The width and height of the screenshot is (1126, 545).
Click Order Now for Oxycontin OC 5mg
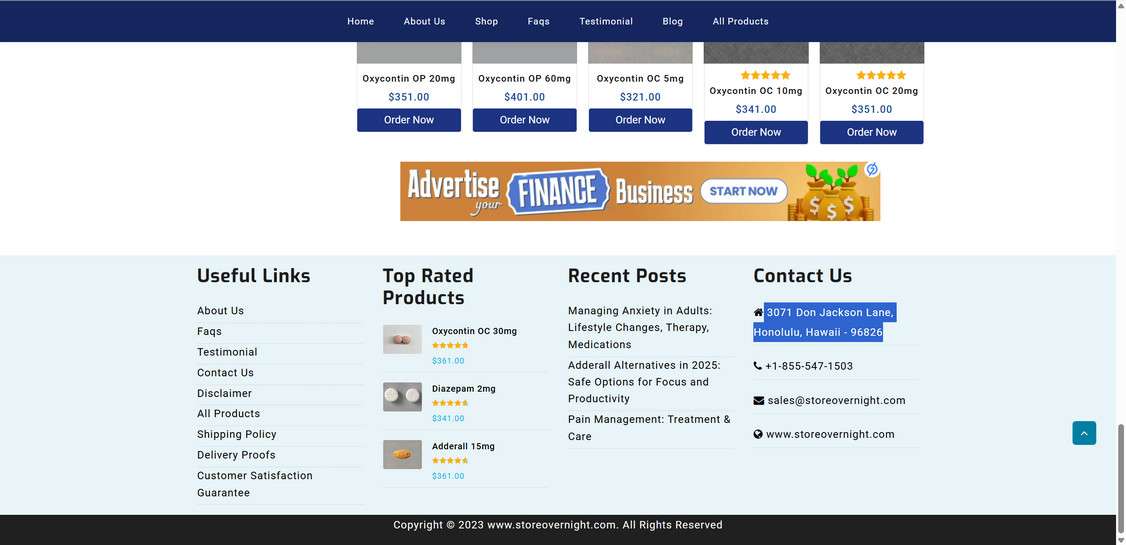[x=641, y=120]
